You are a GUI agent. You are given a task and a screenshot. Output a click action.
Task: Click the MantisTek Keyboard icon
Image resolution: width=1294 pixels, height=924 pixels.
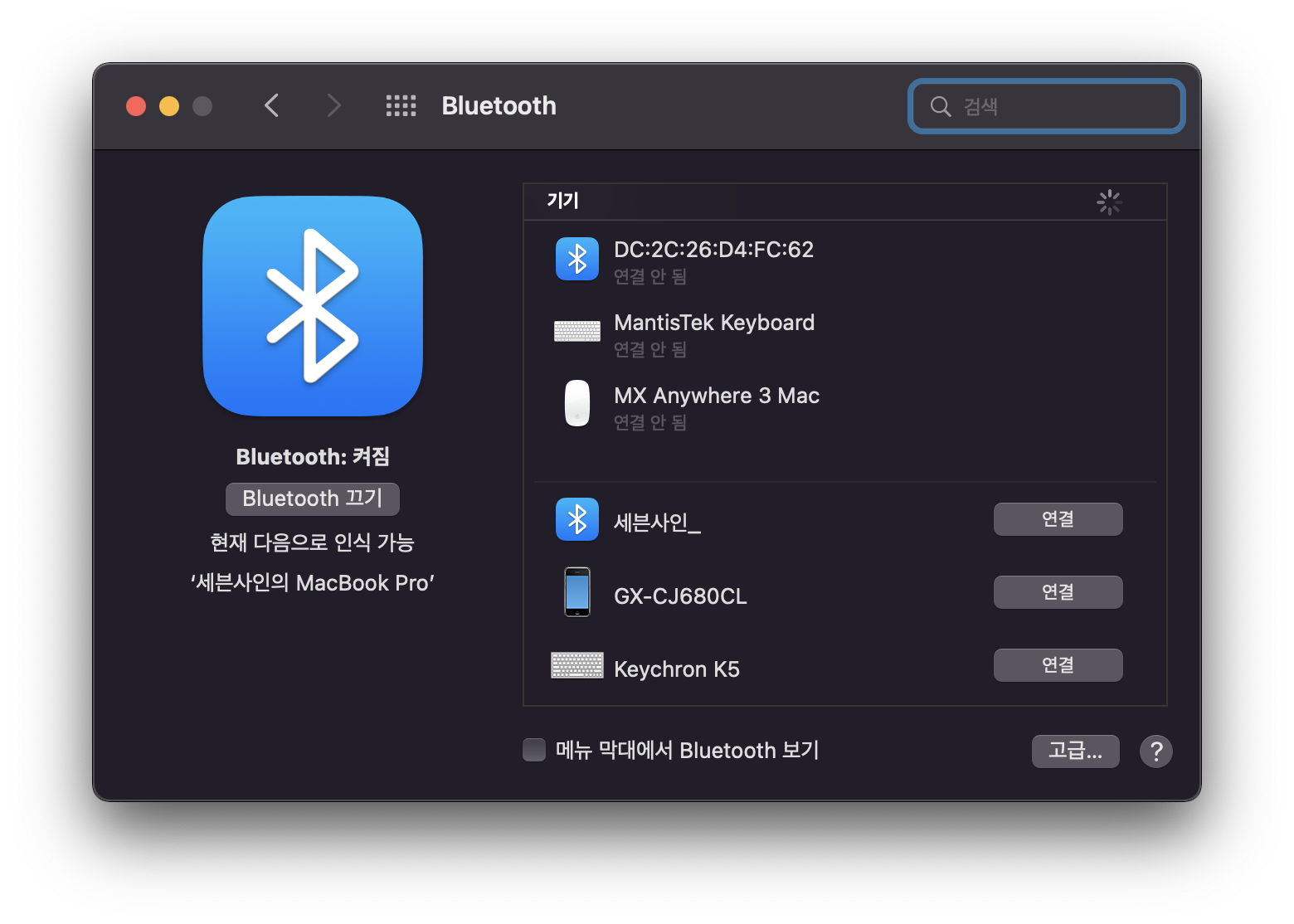(x=577, y=332)
